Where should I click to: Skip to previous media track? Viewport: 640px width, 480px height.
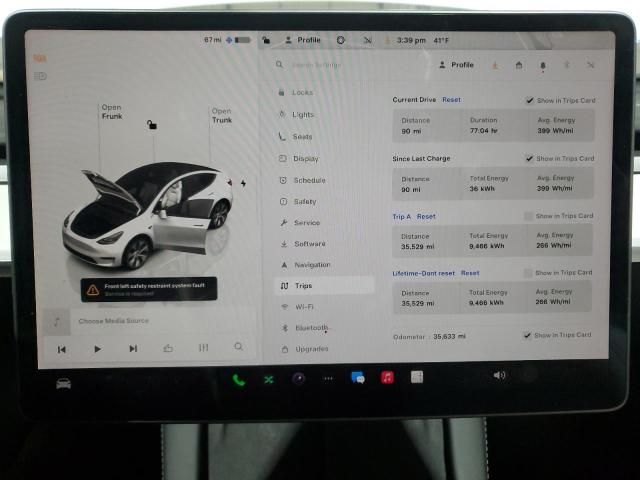[x=62, y=349]
